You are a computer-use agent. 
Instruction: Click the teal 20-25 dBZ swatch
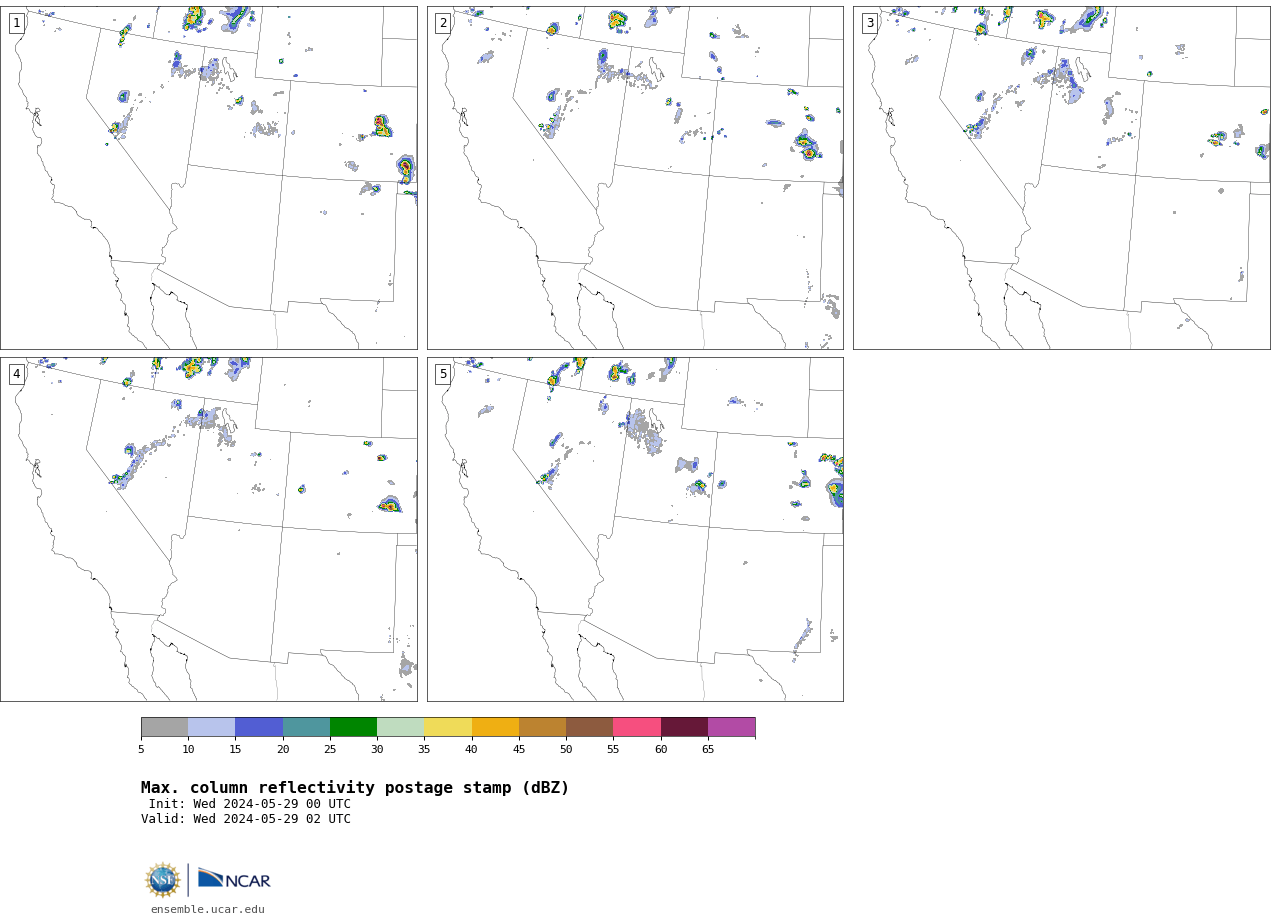click(306, 727)
